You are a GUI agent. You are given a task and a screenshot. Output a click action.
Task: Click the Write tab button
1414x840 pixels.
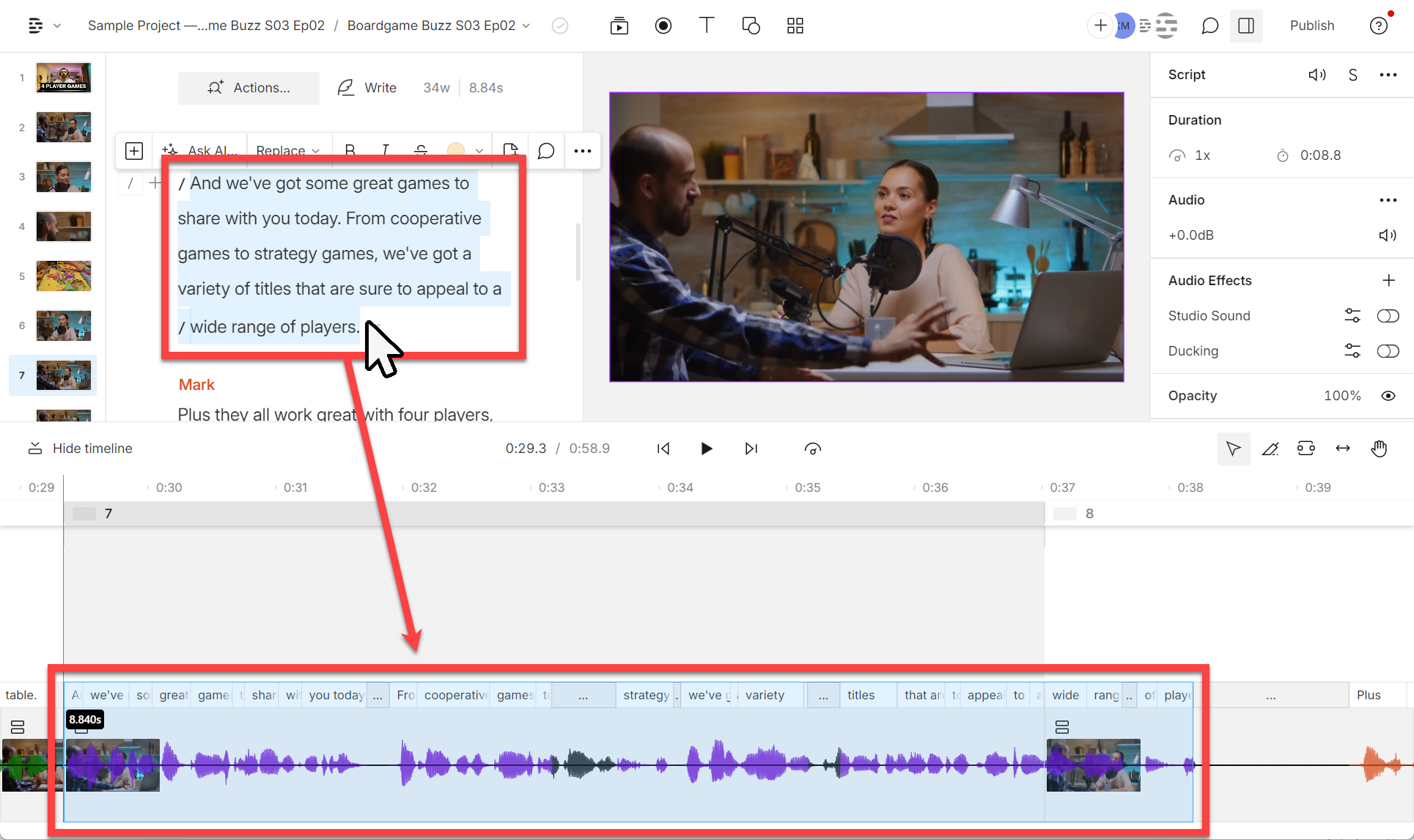(367, 88)
